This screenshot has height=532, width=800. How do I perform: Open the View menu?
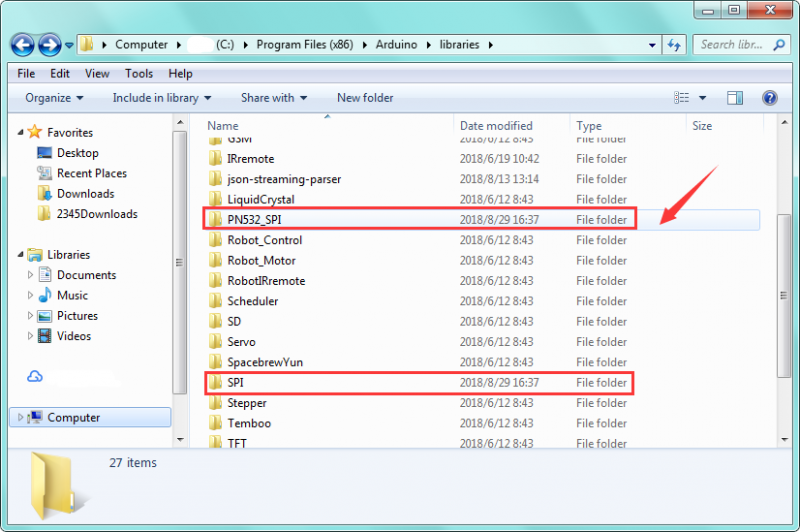97,73
